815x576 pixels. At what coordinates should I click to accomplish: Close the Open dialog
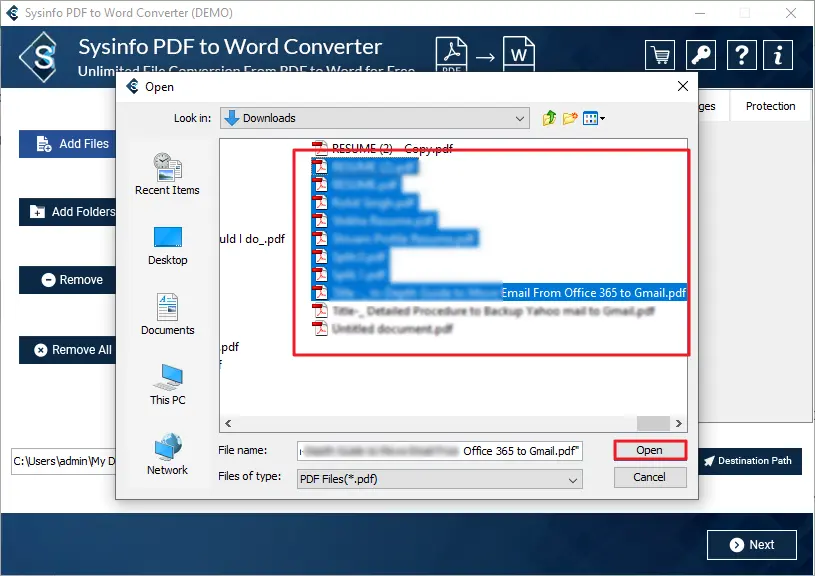(x=683, y=86)
